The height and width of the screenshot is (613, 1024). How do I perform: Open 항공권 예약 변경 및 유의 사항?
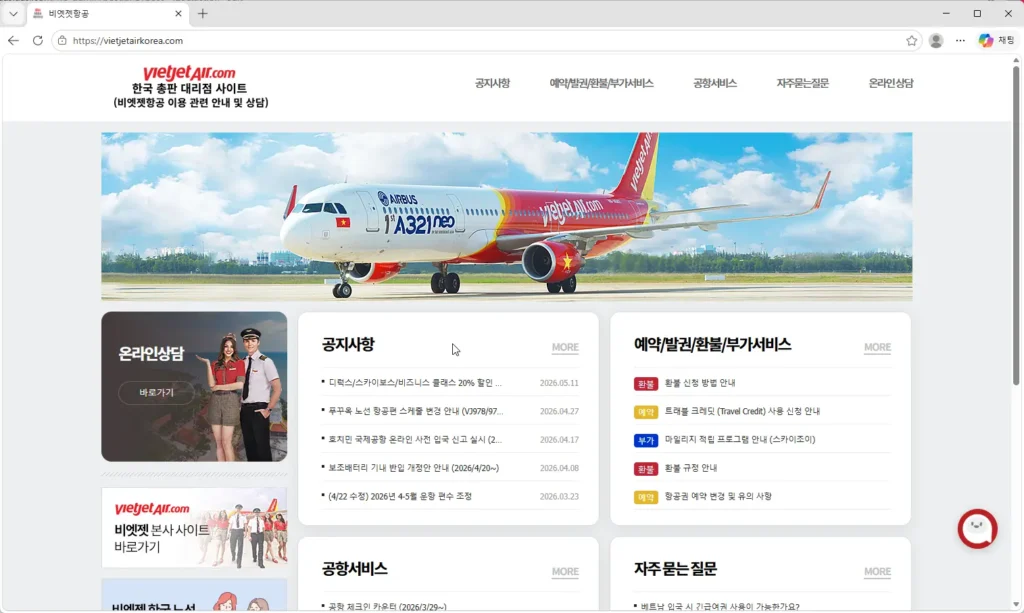click(x=718, y=496)
